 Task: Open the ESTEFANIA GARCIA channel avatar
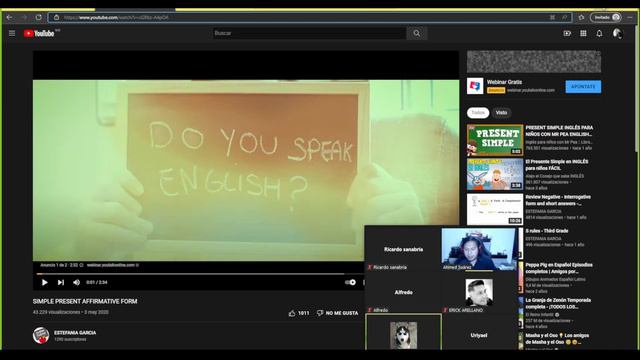tap(41, 336)
